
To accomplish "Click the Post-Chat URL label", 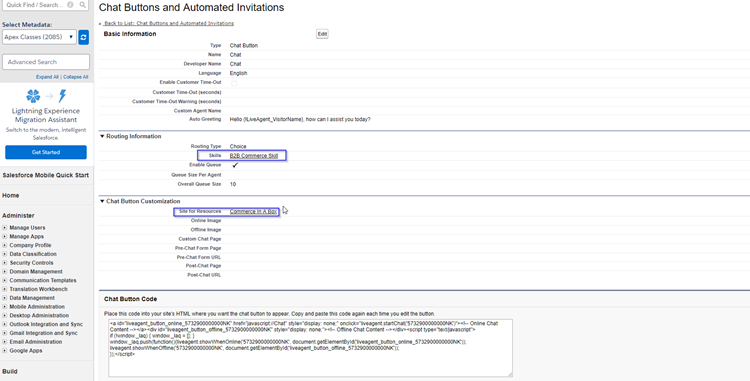I will pyautogui.click(x=204, y=275).
